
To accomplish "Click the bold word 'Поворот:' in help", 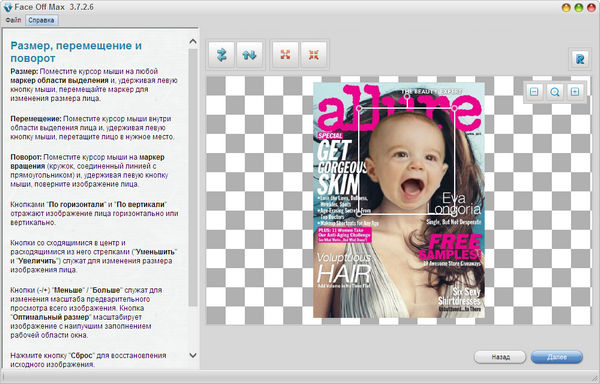I will [26, 157].
